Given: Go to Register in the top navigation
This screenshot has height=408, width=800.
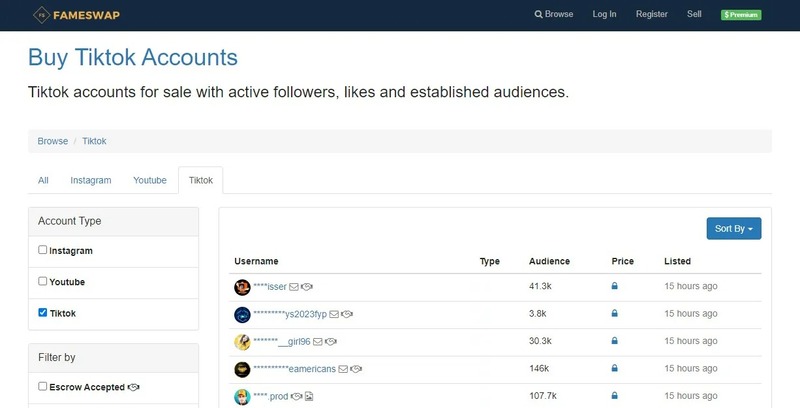Looking at the screenshot, I should point(651,15).
